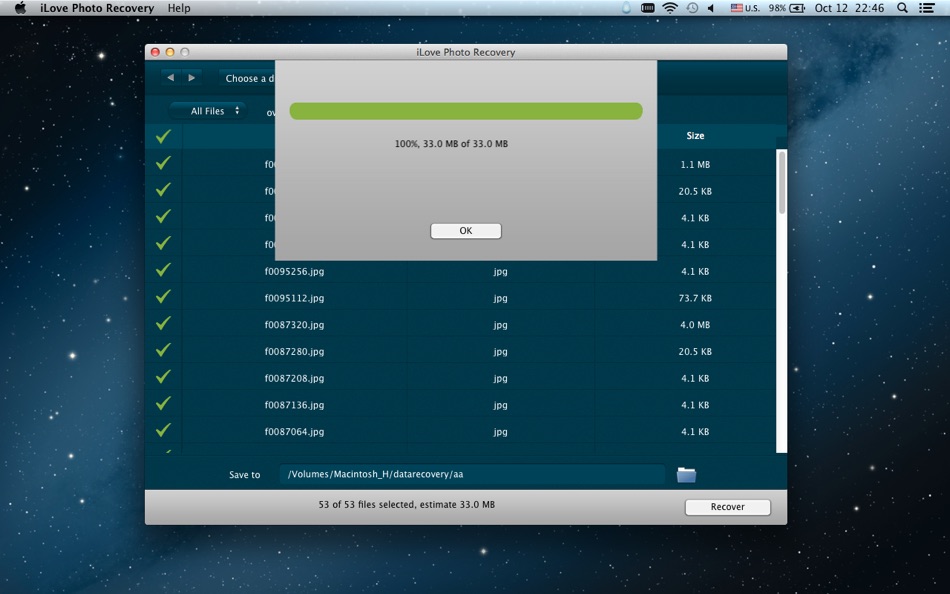Viewport: 950px width, 594px height.
Task: Click the back arrow navigation button
Action: coord(171,78)
